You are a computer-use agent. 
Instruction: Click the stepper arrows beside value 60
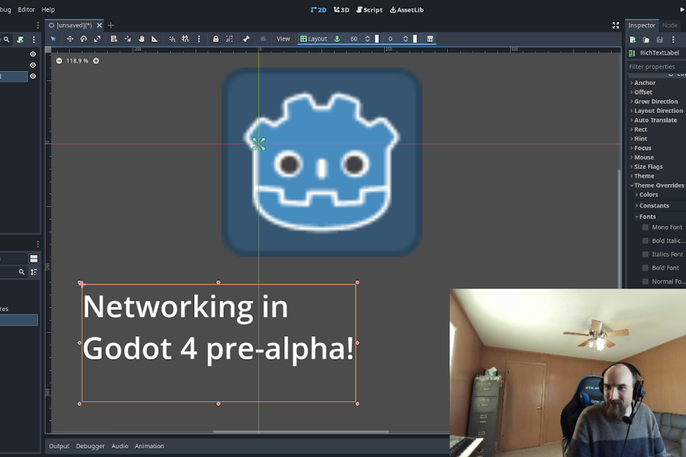[368, 39]
